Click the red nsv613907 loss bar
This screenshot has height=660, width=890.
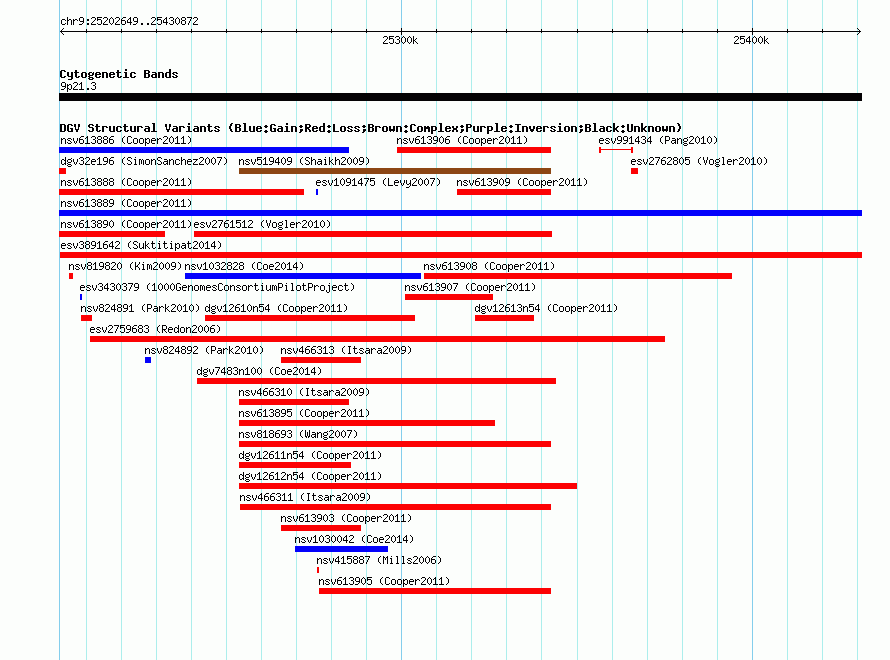click(449, 297)
